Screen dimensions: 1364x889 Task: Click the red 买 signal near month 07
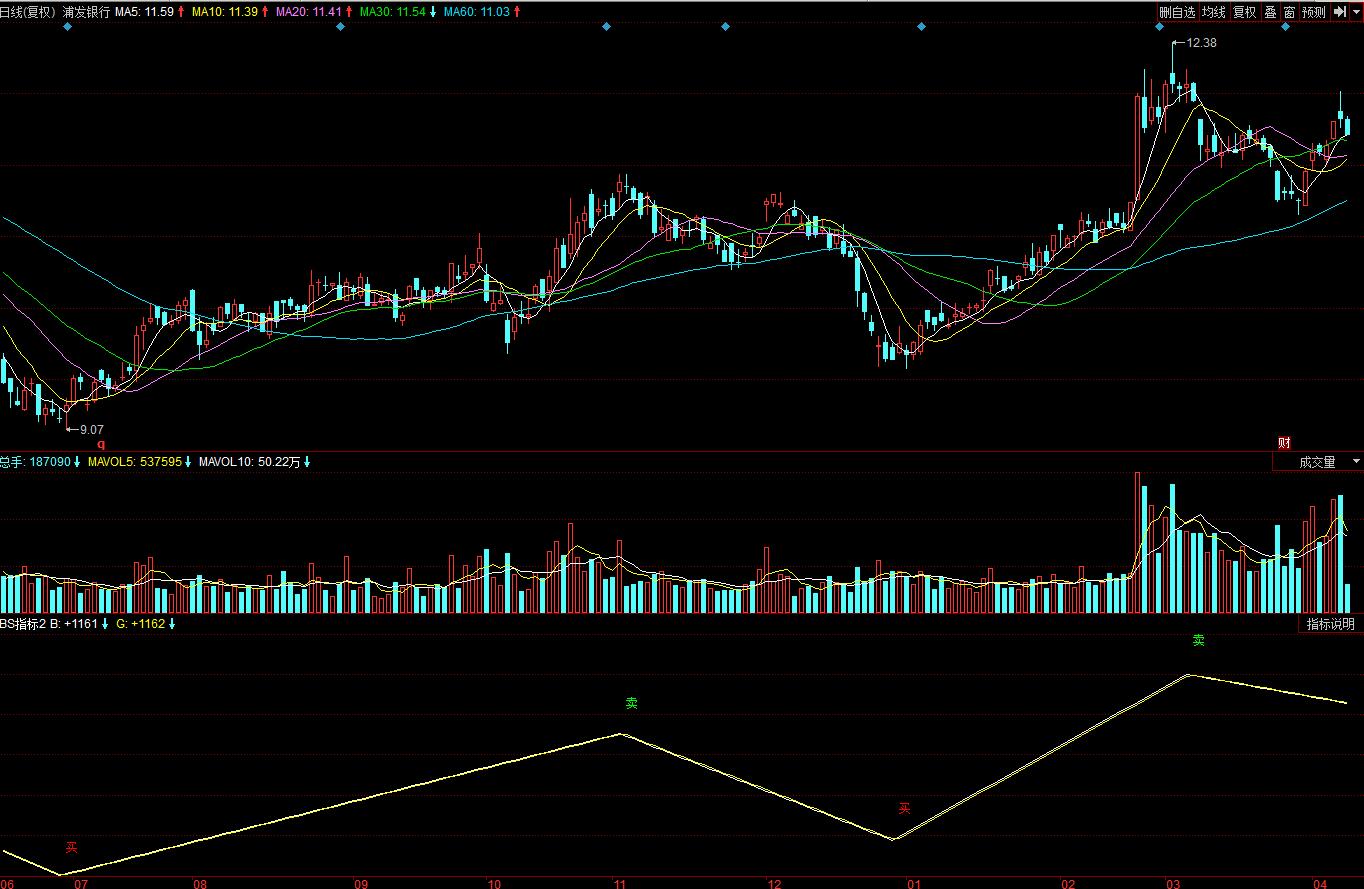pyautogui.click(x=71, y=847)
